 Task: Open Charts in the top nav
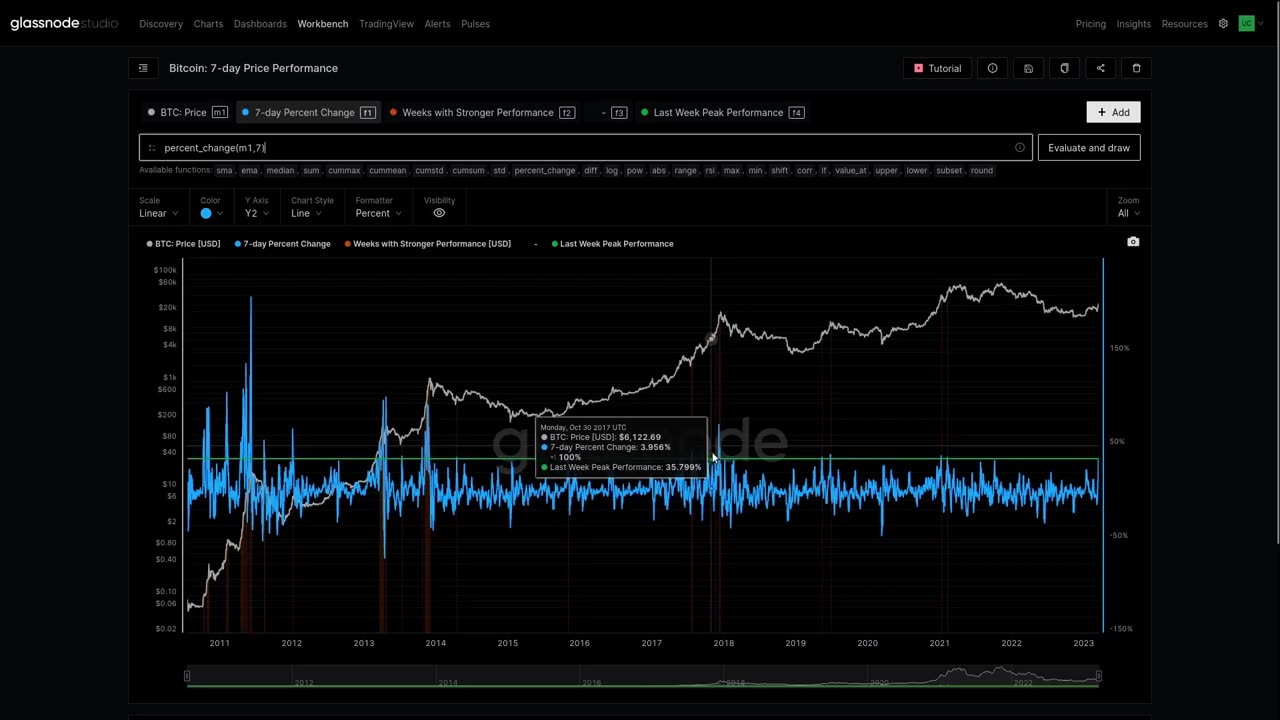tap(208, 24)
